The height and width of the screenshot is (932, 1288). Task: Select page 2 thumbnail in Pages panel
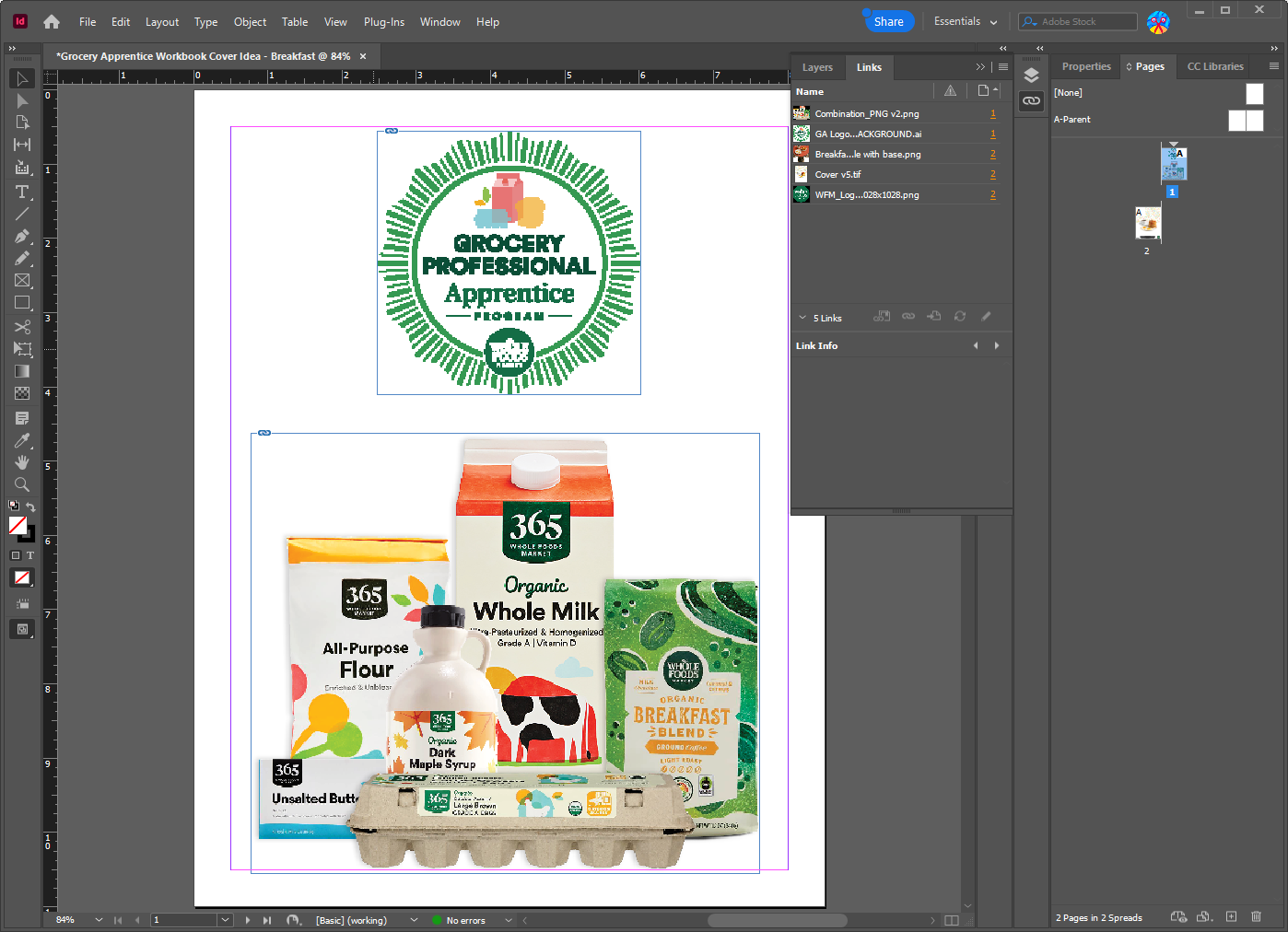1148,222
